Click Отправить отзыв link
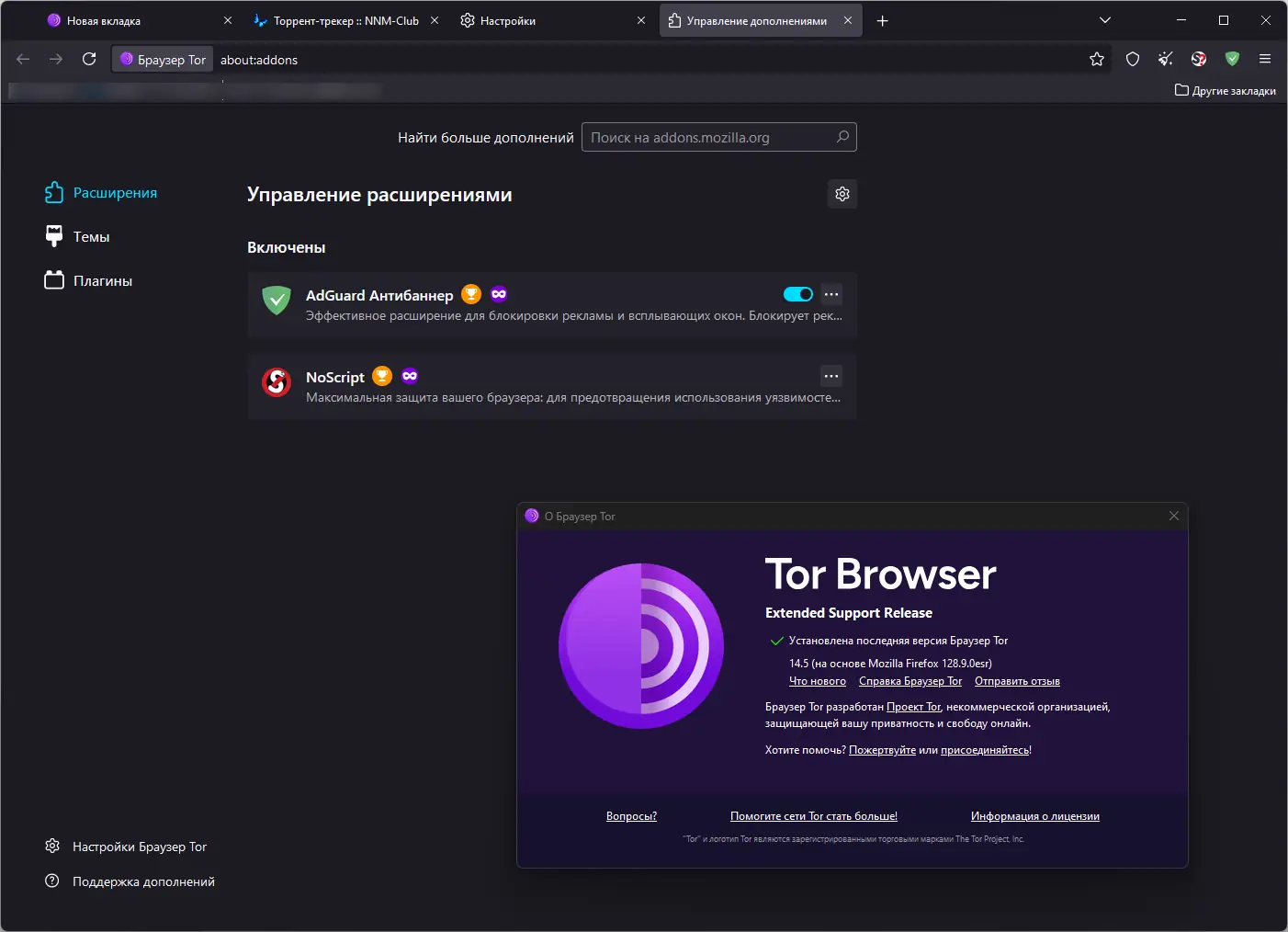 pyautogui.click(x=1017, y=681)
